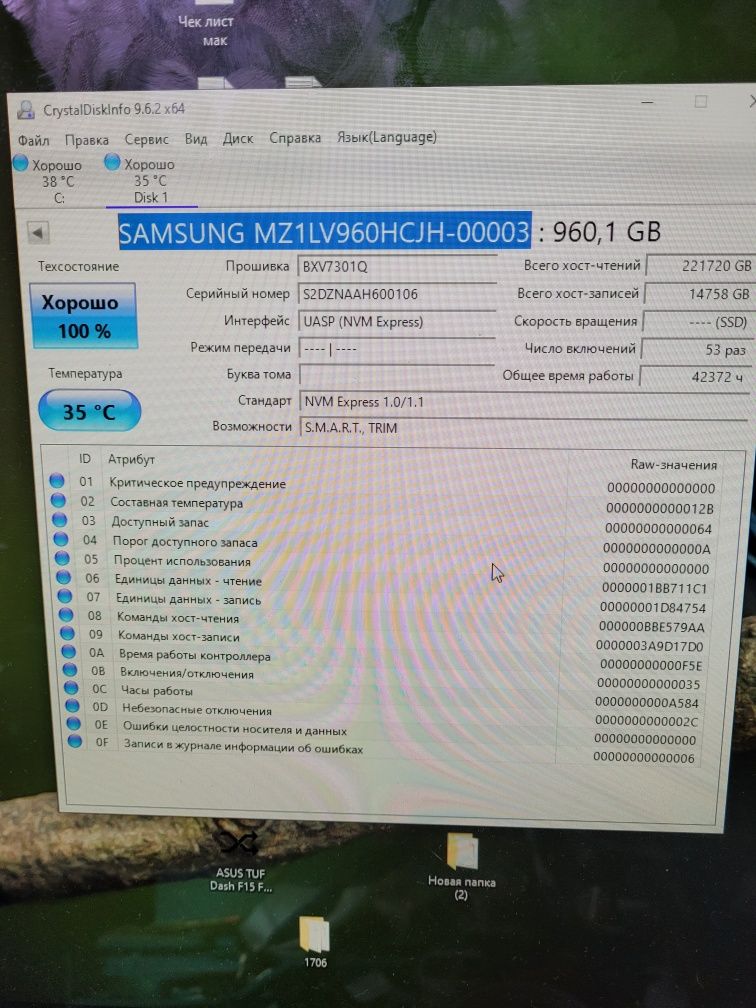The width and height of the screenshot is (756, 1008).
Task: Click status circle for Единицы данных - чтение
Action: (64, 577)
